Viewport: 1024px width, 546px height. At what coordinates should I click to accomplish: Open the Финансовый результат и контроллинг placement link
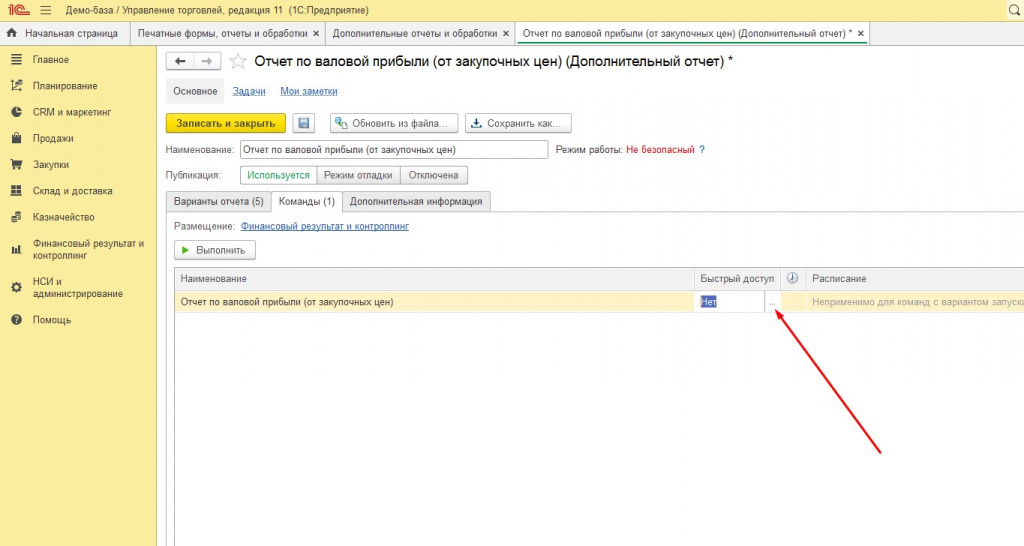(325, 226)
